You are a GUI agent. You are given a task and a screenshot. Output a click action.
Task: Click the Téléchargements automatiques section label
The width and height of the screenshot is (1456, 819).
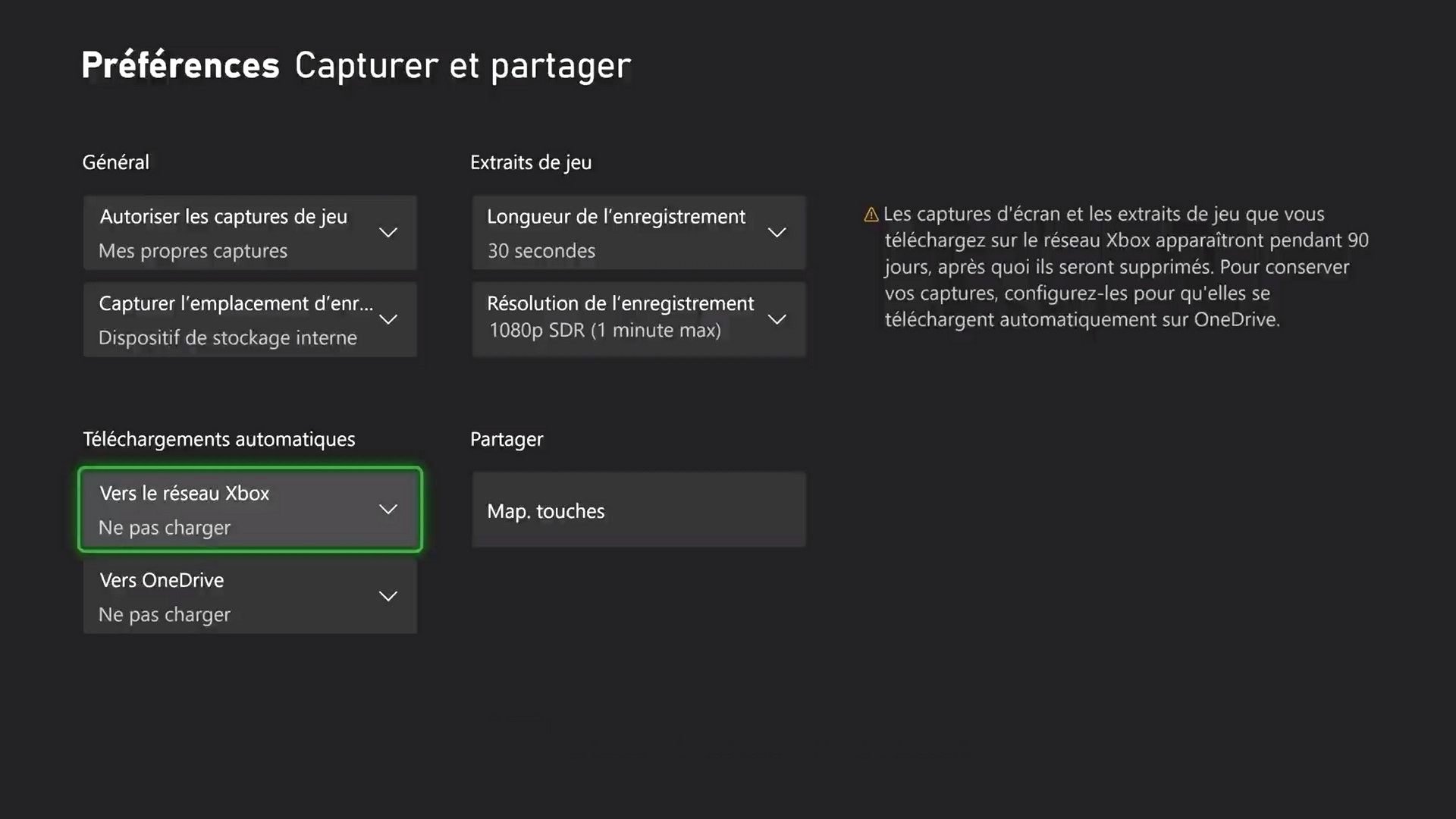pos(218,439)
